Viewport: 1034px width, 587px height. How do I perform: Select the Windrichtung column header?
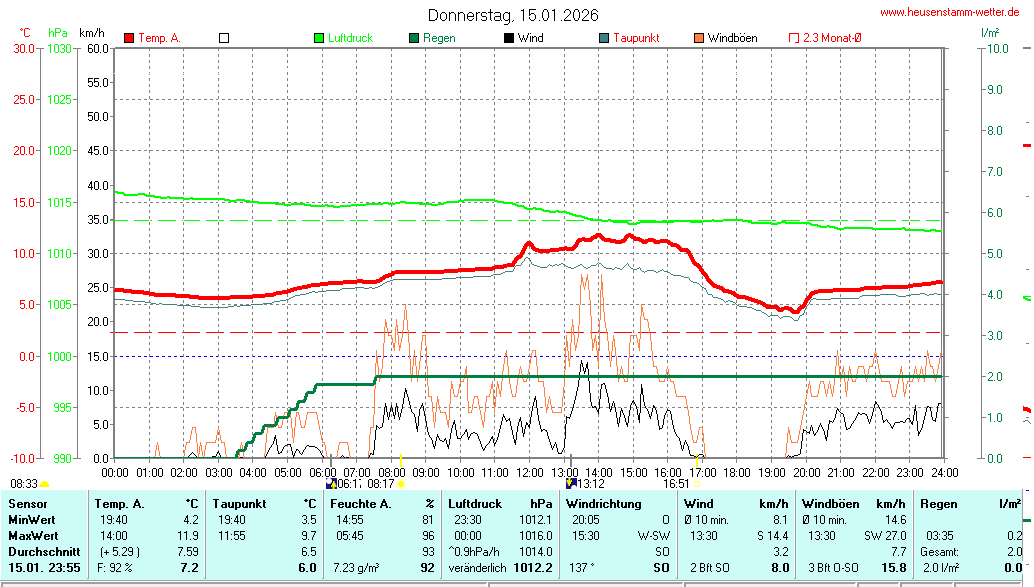point(603,504)
